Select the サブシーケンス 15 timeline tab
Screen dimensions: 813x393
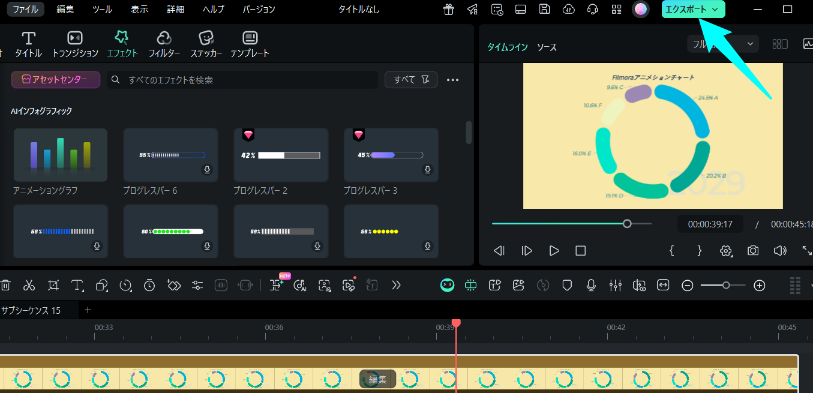[x=31, y=311]
